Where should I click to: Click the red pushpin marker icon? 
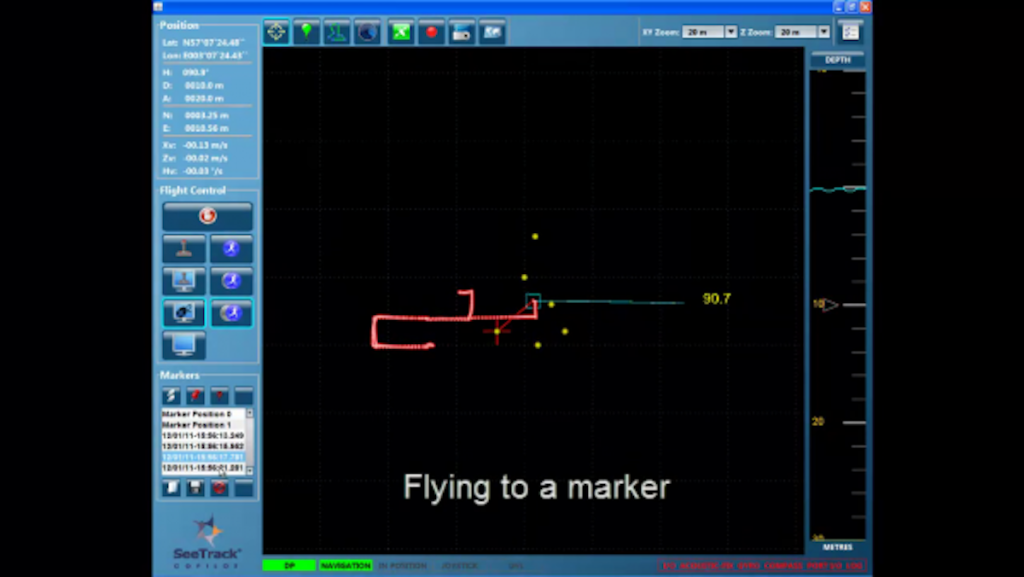(195, 396)
